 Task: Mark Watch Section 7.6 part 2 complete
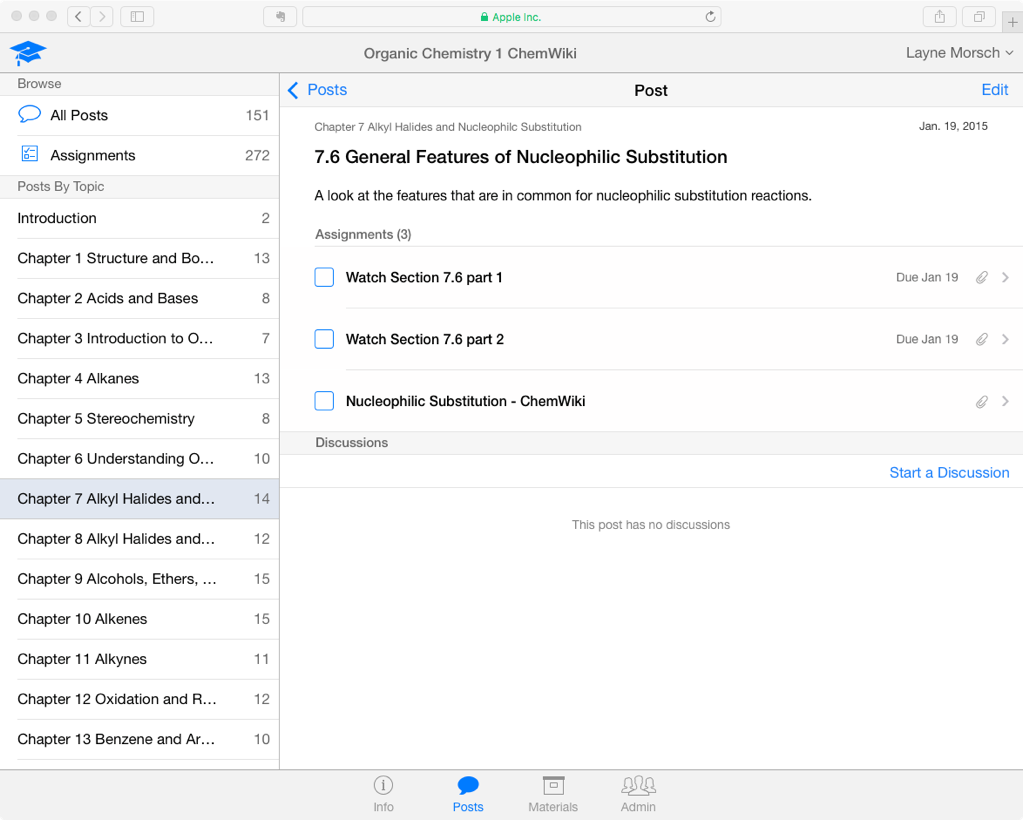pos(324,339)
